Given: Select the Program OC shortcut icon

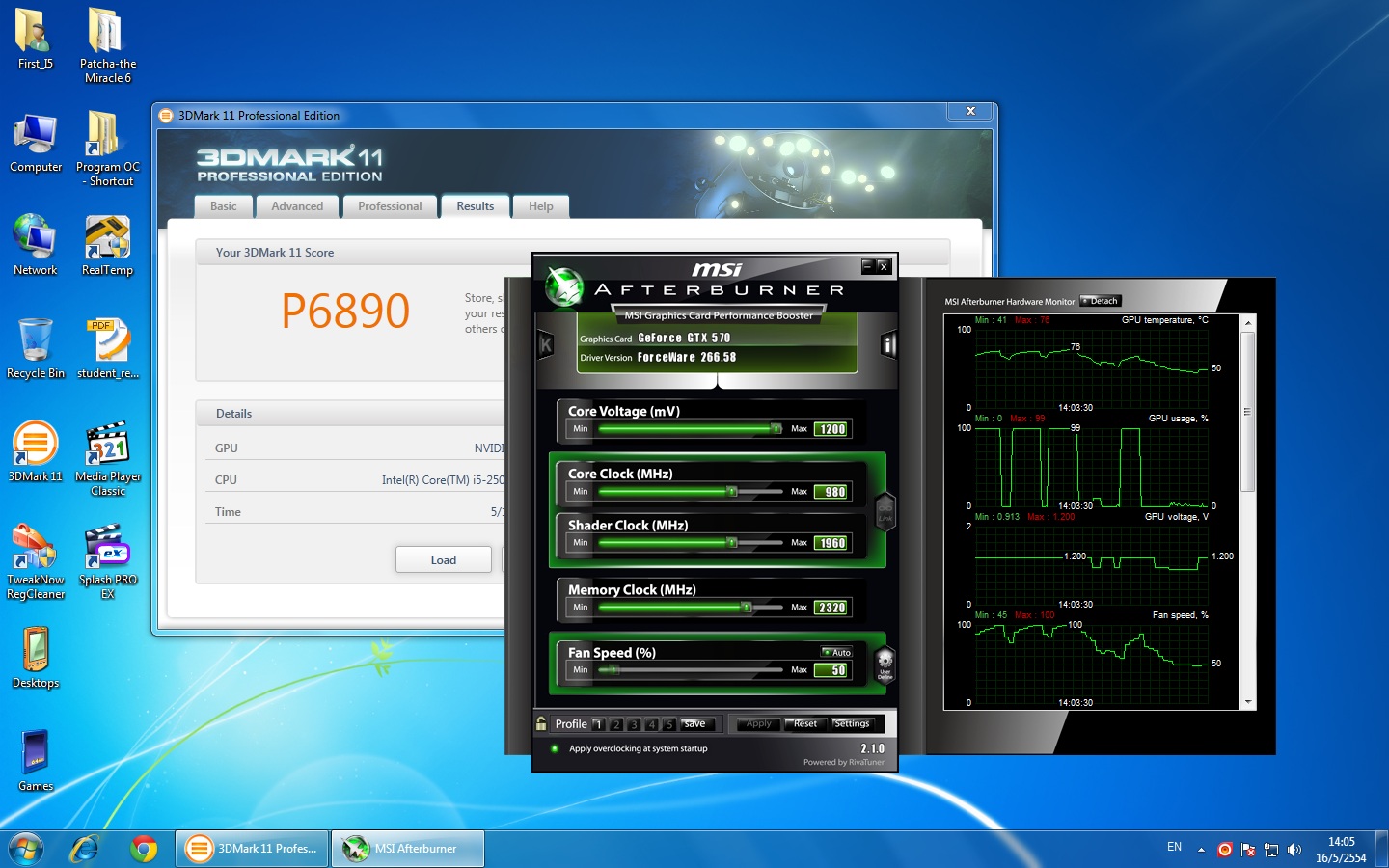Looking at the screenshot, I should (108, 149).
